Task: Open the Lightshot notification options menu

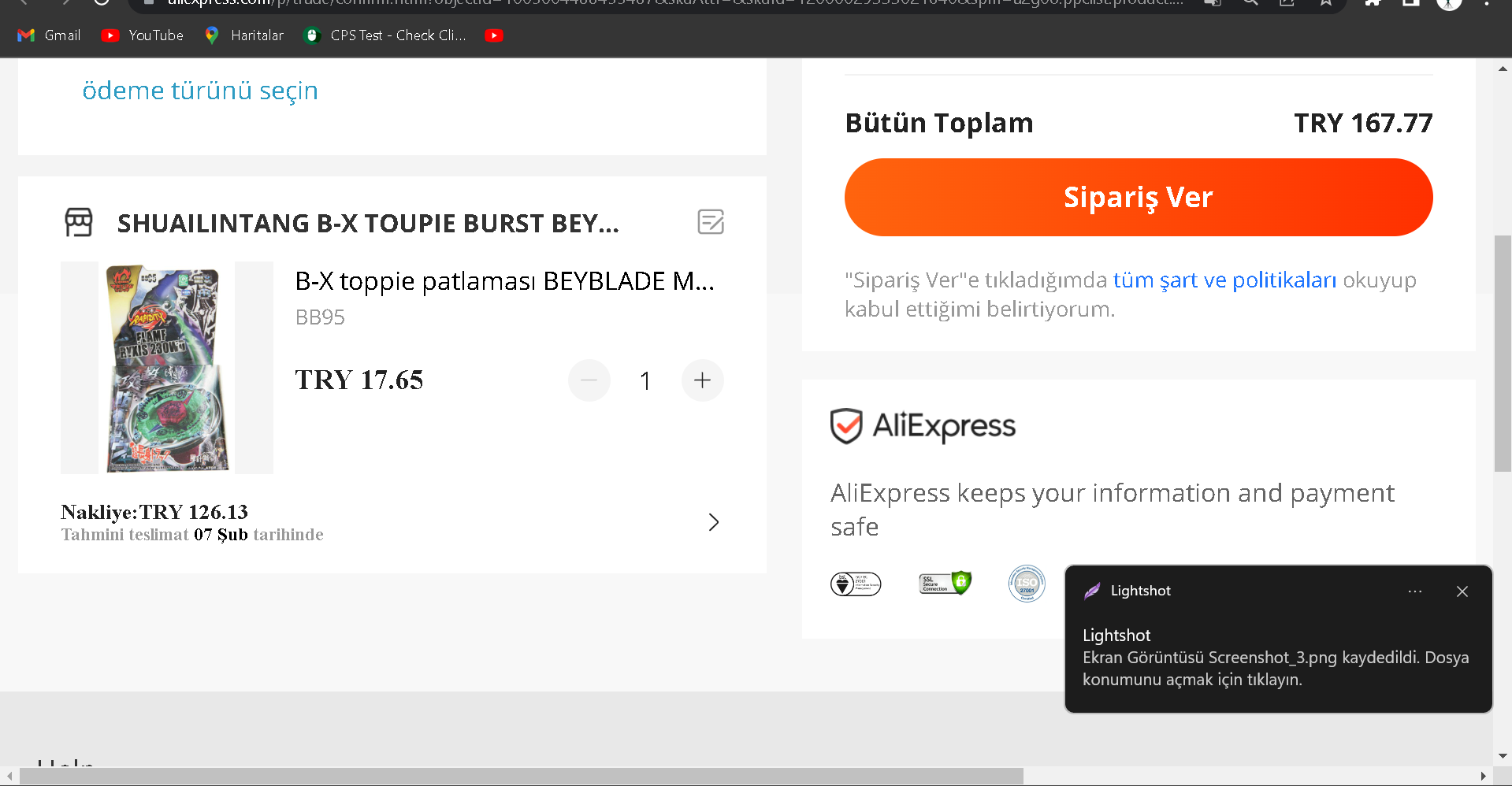Action: pos(1415,591)
